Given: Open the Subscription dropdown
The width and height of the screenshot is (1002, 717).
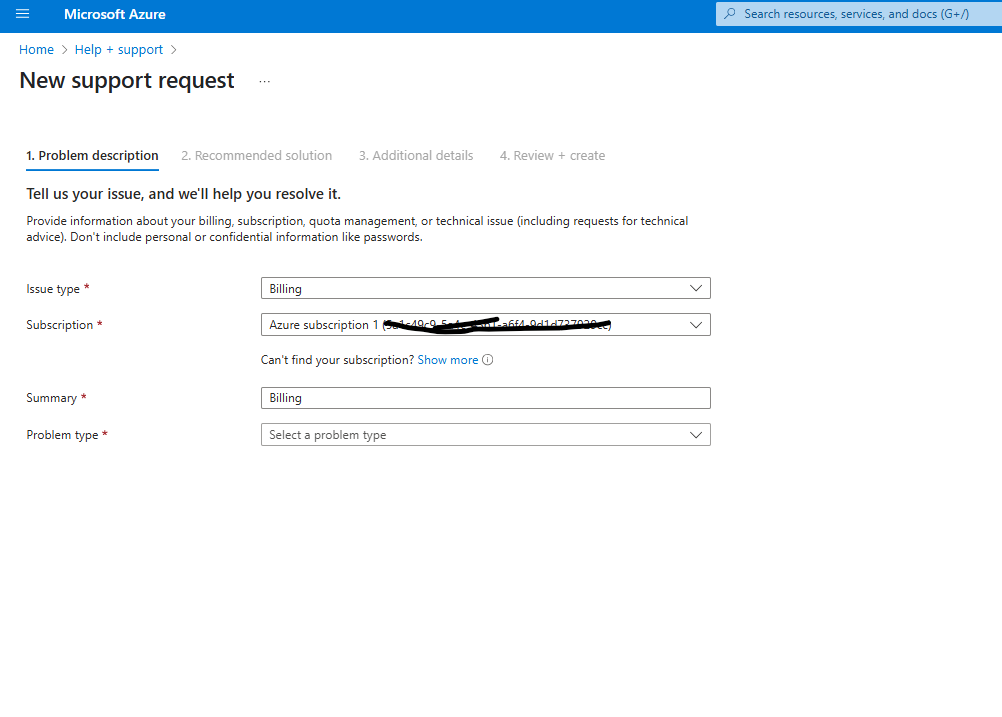Looking at the screenshot, I should (x=486, y=325).
